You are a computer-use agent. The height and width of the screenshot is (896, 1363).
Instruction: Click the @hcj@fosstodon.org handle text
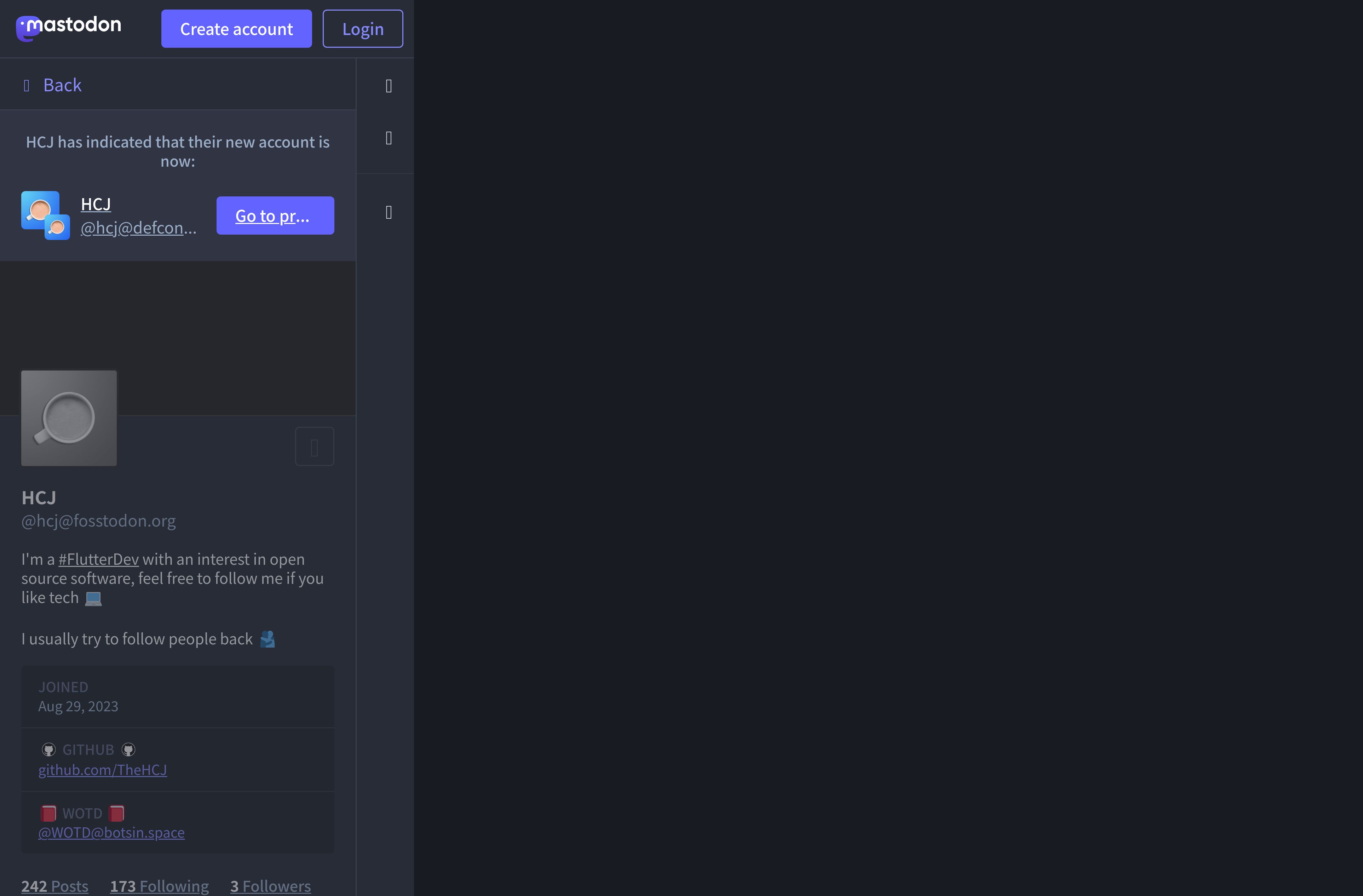(98, 521)
